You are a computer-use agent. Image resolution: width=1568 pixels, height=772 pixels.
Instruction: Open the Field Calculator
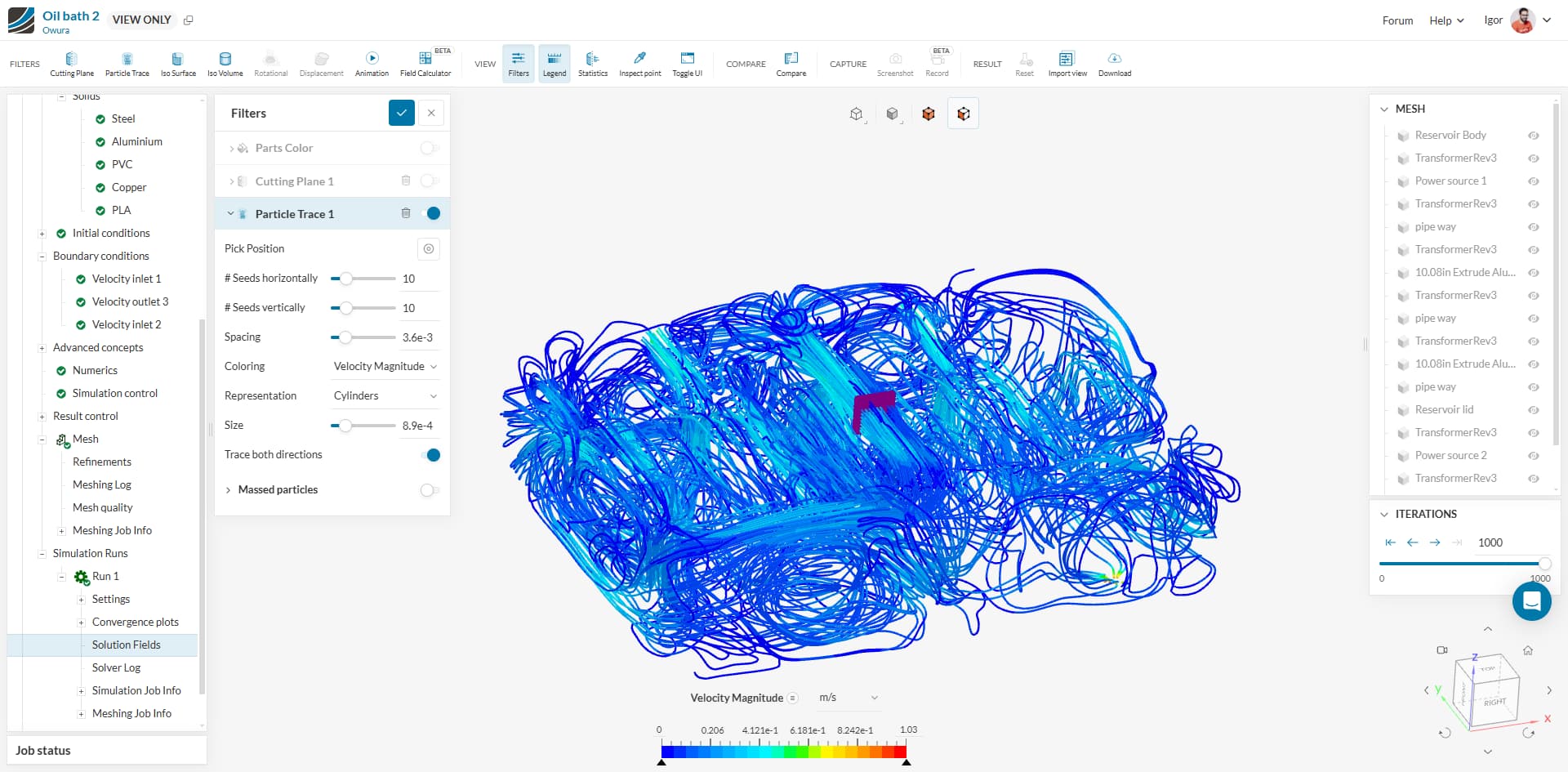click(x=425, y=63)
